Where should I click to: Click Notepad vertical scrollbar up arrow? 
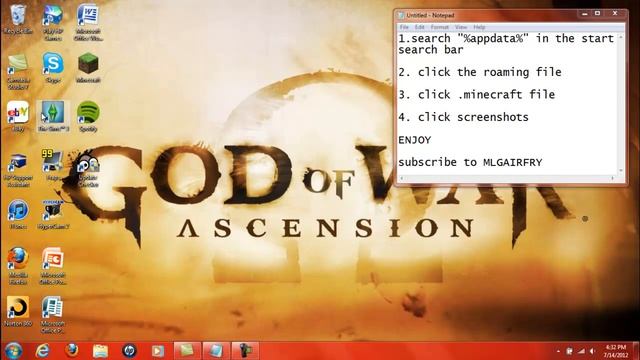tap(621, 37)
